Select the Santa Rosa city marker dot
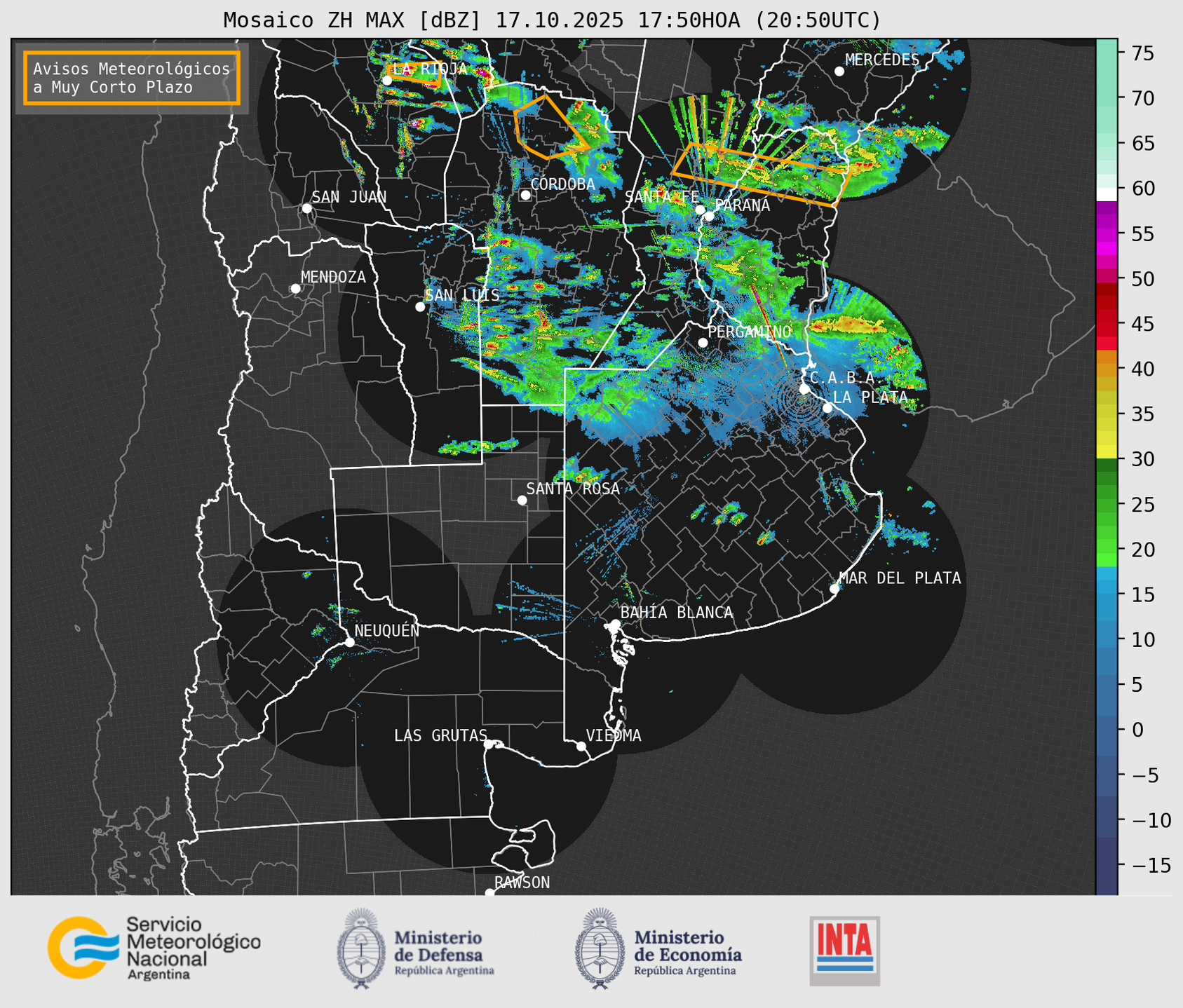Viewport: 1183px width, 1008px height. [x=522, y=500]
